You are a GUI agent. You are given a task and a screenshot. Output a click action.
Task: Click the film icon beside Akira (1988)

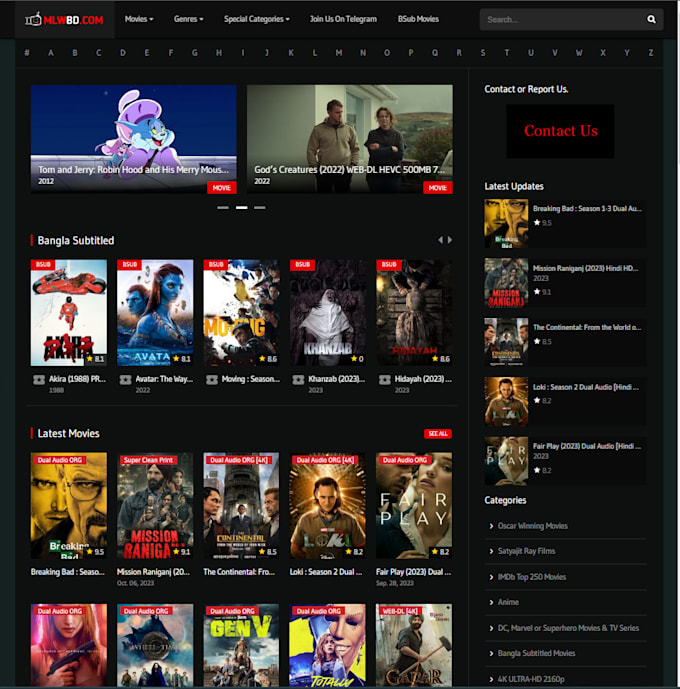39,380
